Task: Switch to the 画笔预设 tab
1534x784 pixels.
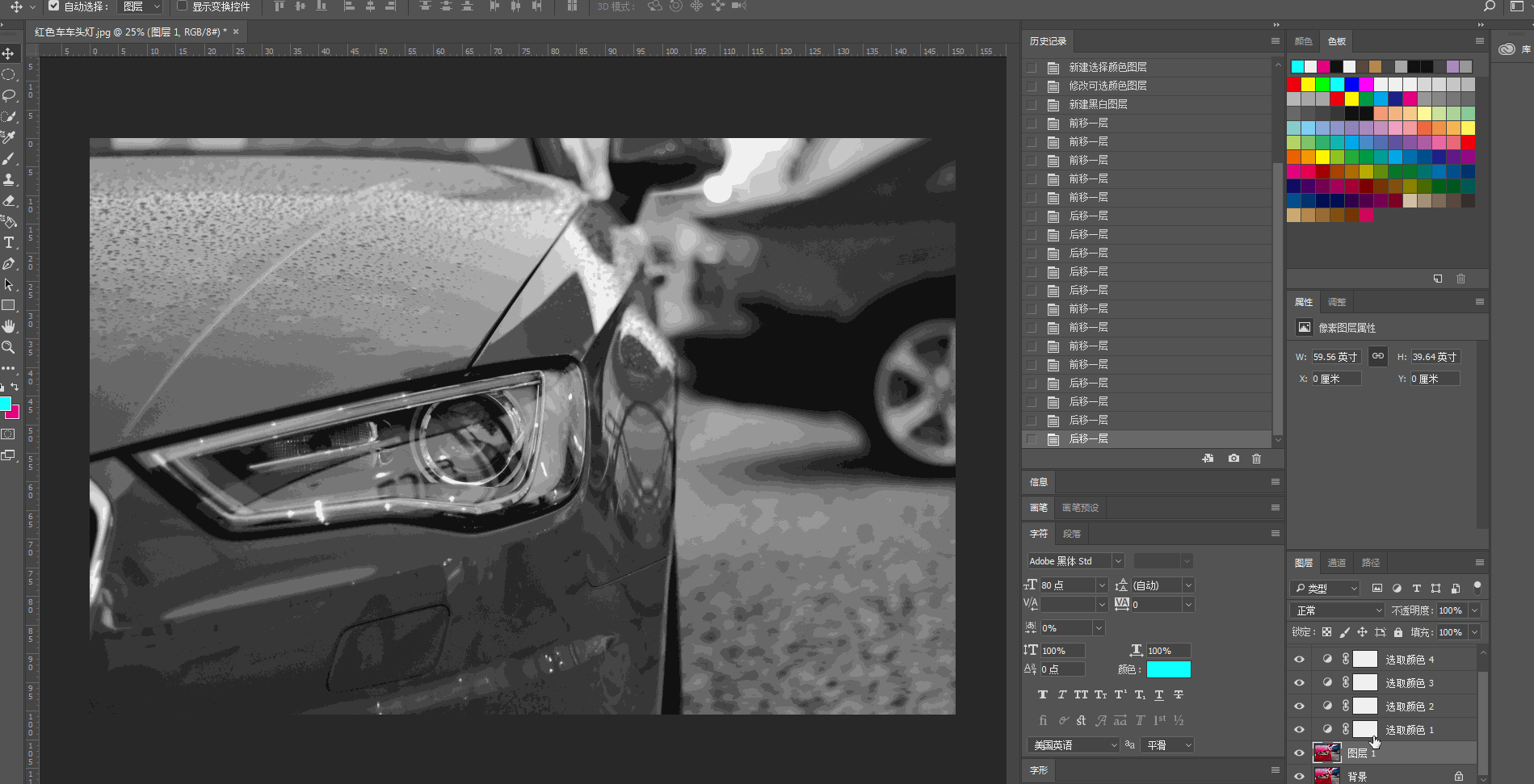Action: pyautogui.click(x=1080, y=508)
